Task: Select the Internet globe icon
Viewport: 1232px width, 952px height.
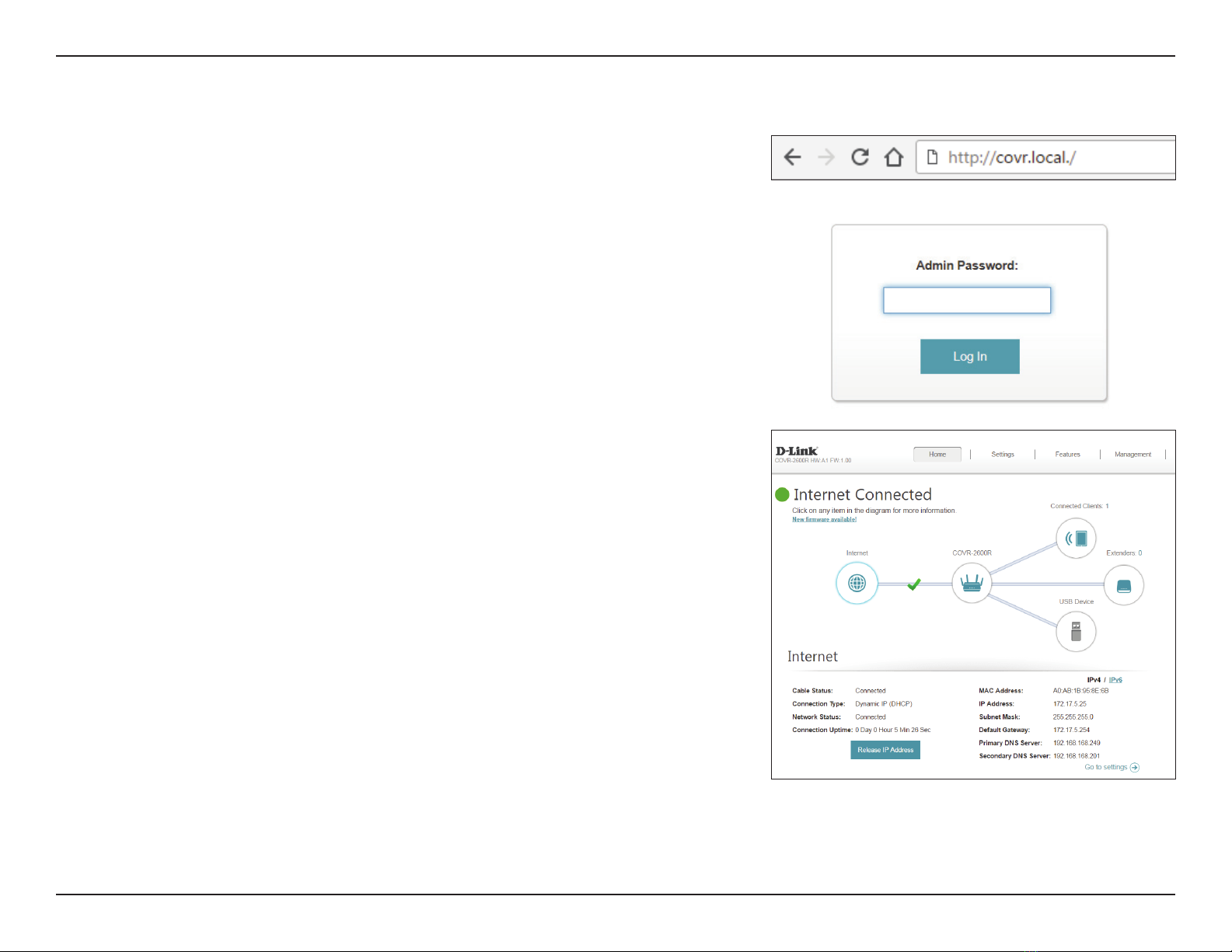Action: click(x=857, y=583)
